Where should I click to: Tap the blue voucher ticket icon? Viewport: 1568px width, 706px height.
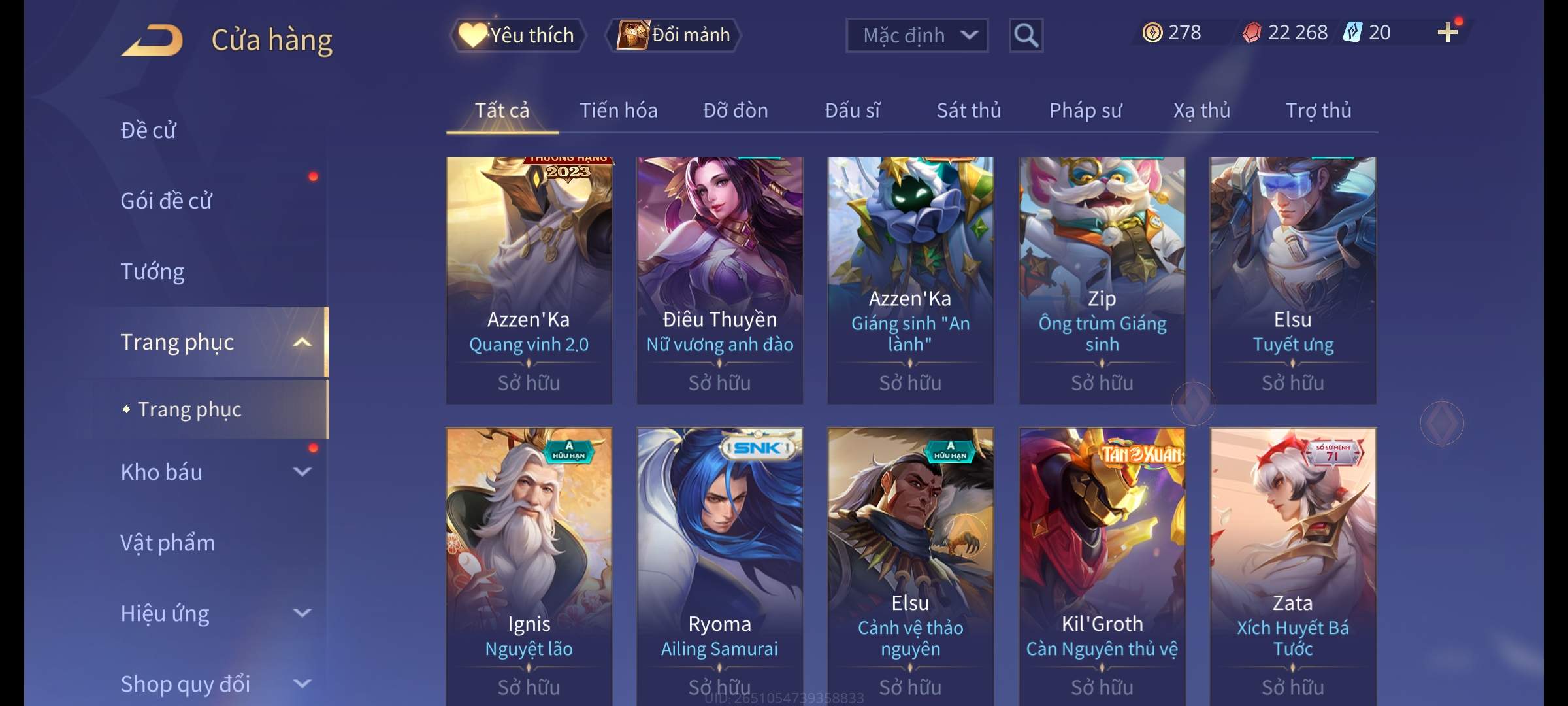click(1352, 32)
